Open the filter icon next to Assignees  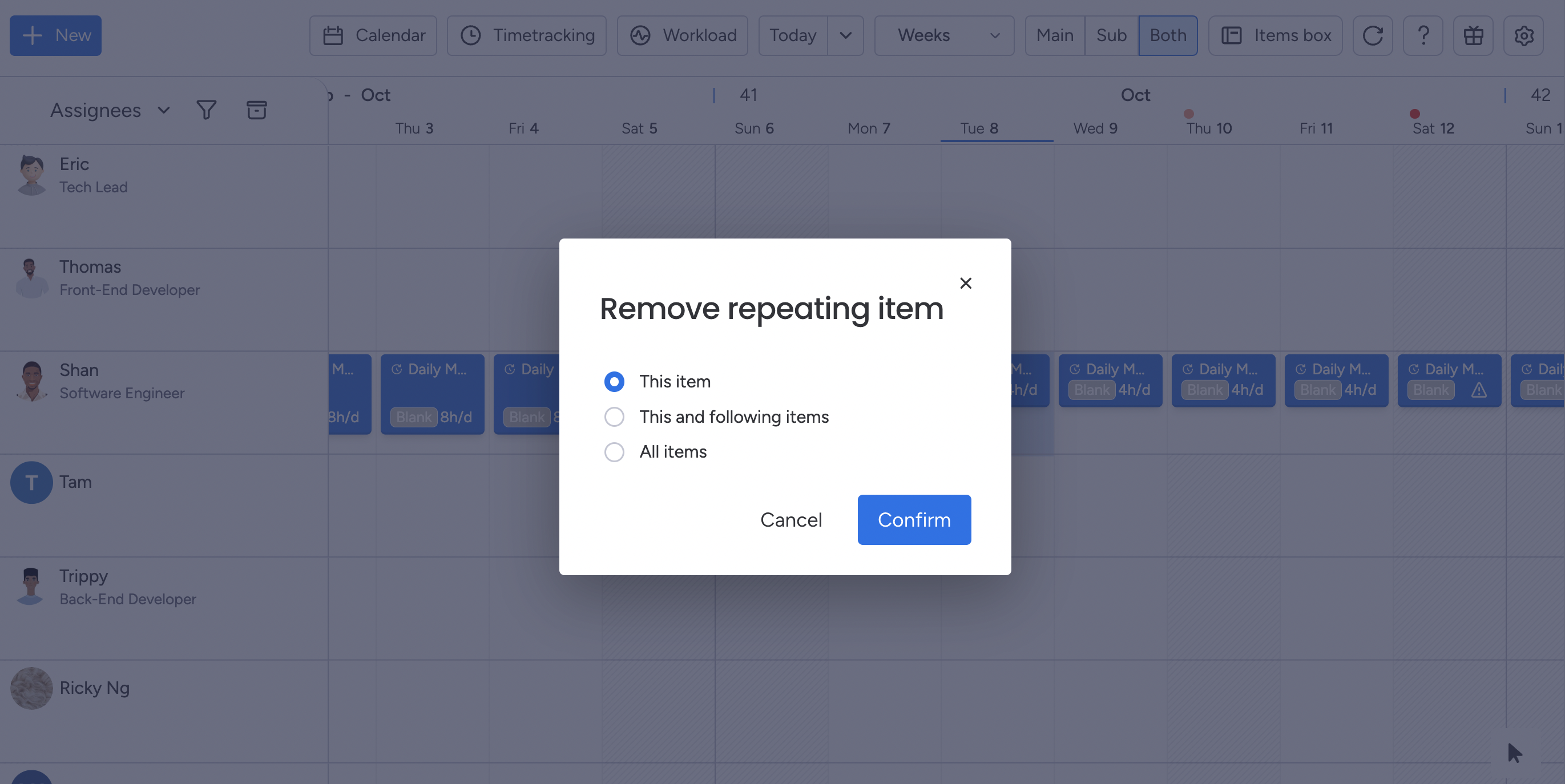[206, 110]
